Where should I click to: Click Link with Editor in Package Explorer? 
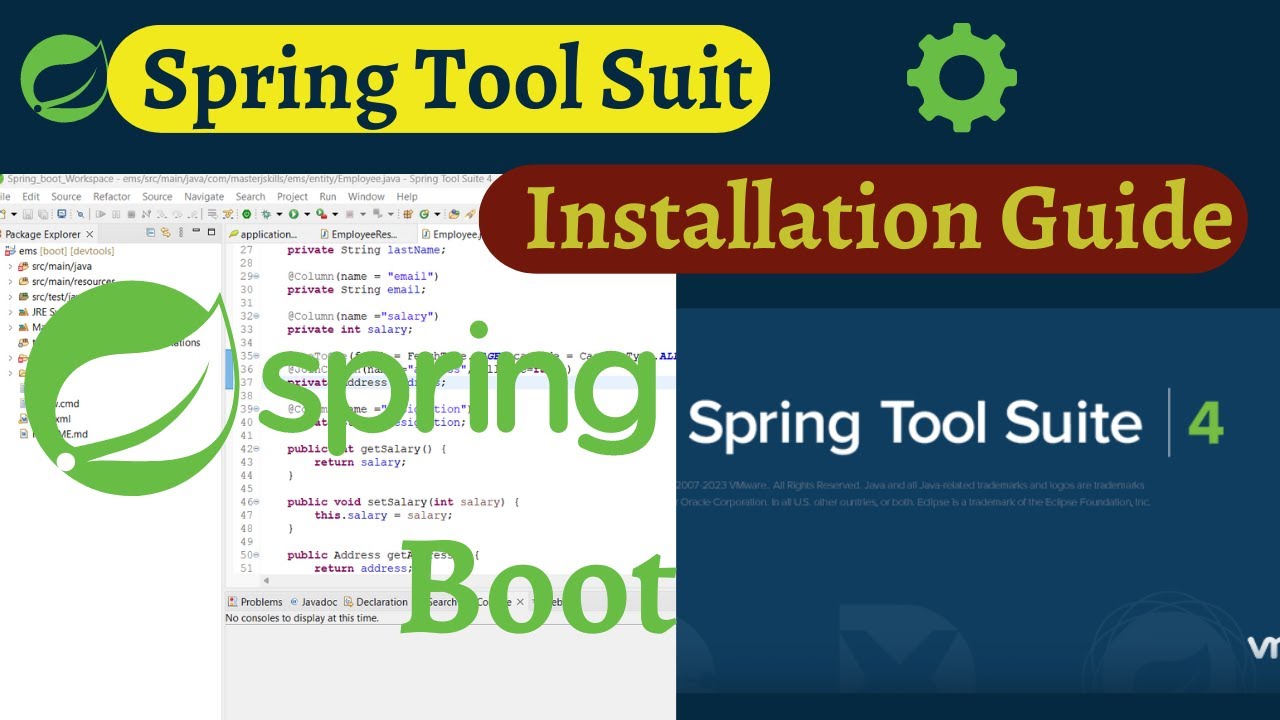pos(166,233)
